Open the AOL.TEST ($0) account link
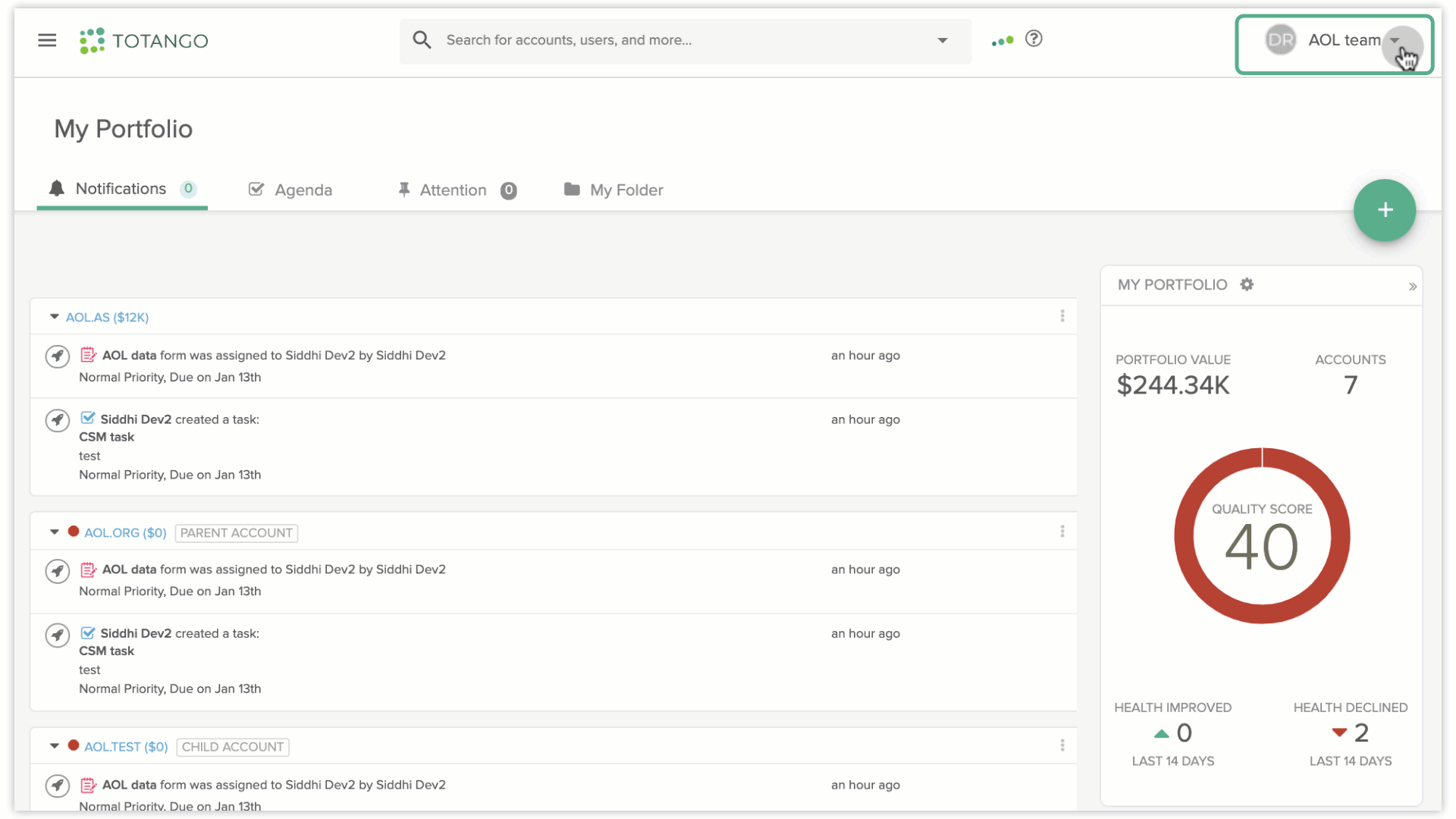This screenshot has width=1456, height=819. point(126,746)
